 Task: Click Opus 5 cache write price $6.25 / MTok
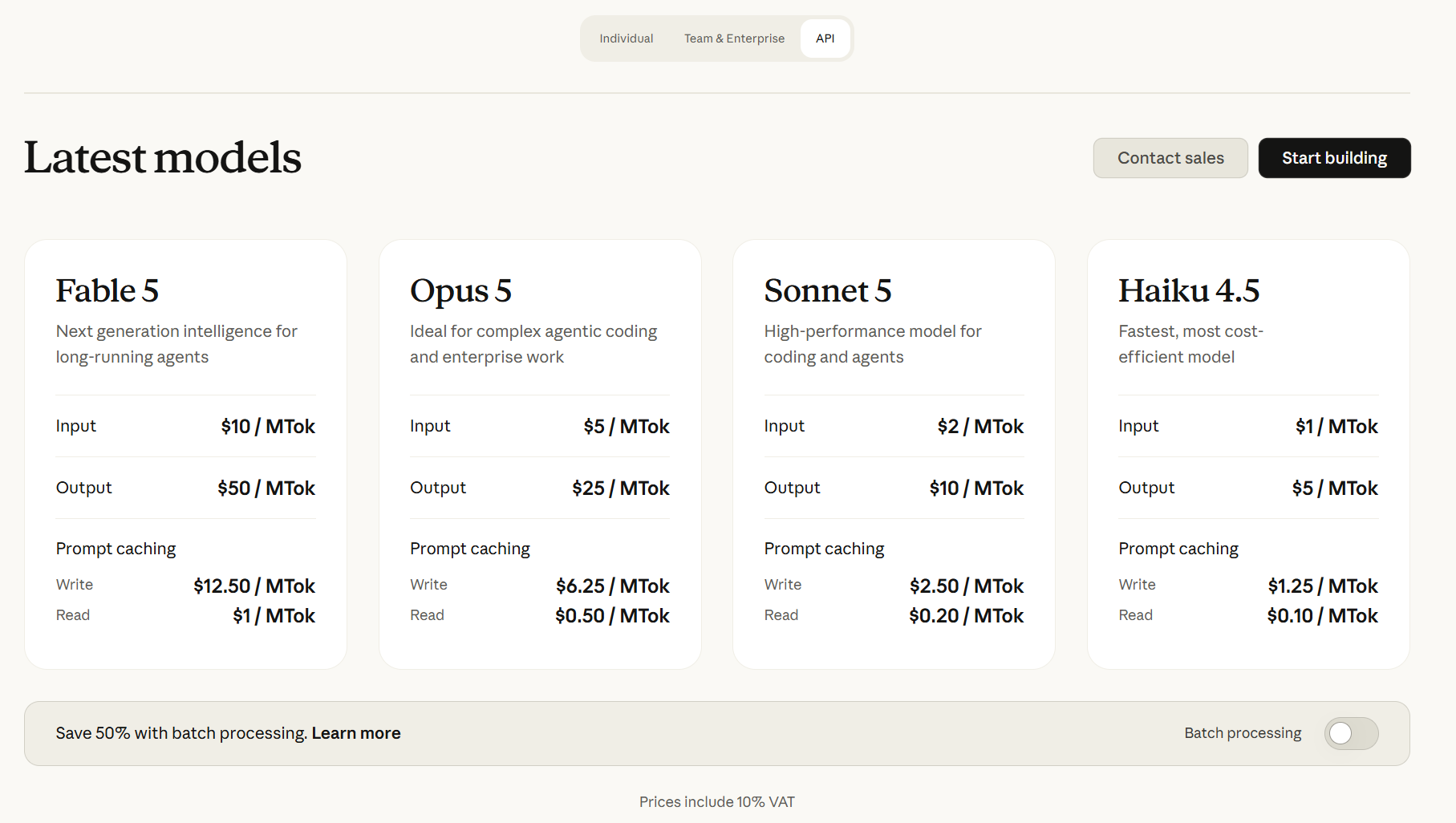(x=613, y=586)
